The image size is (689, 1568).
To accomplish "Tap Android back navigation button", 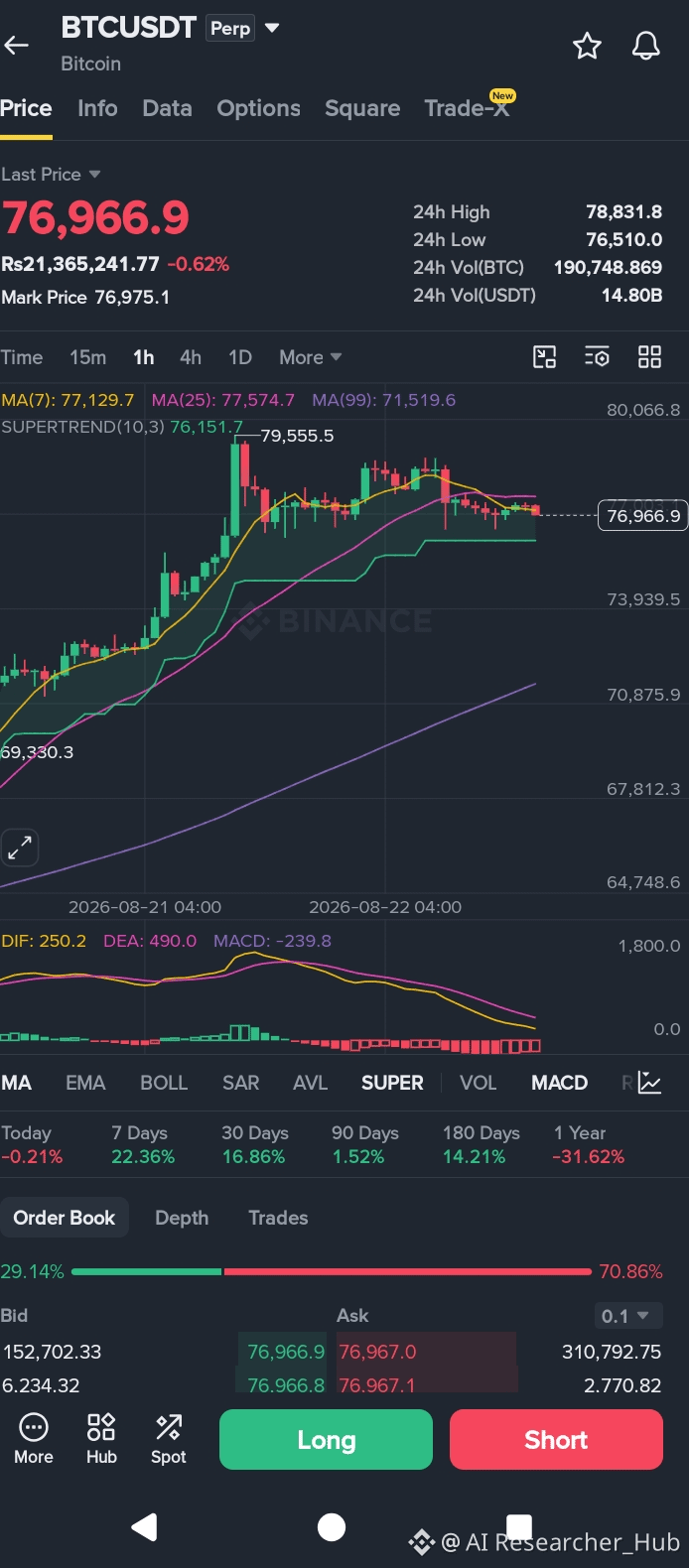I will (145, 1526).
